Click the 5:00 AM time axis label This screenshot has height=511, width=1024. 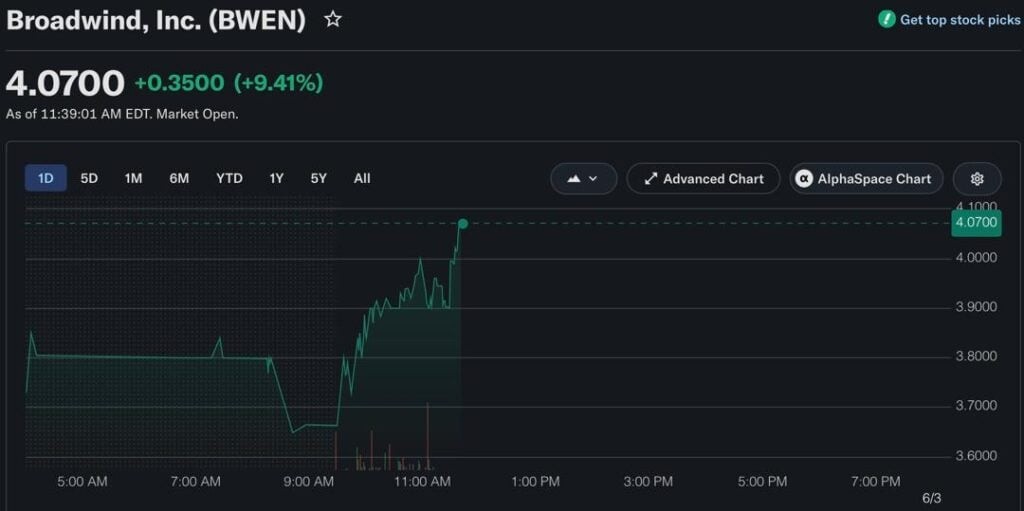pos(82,482)
